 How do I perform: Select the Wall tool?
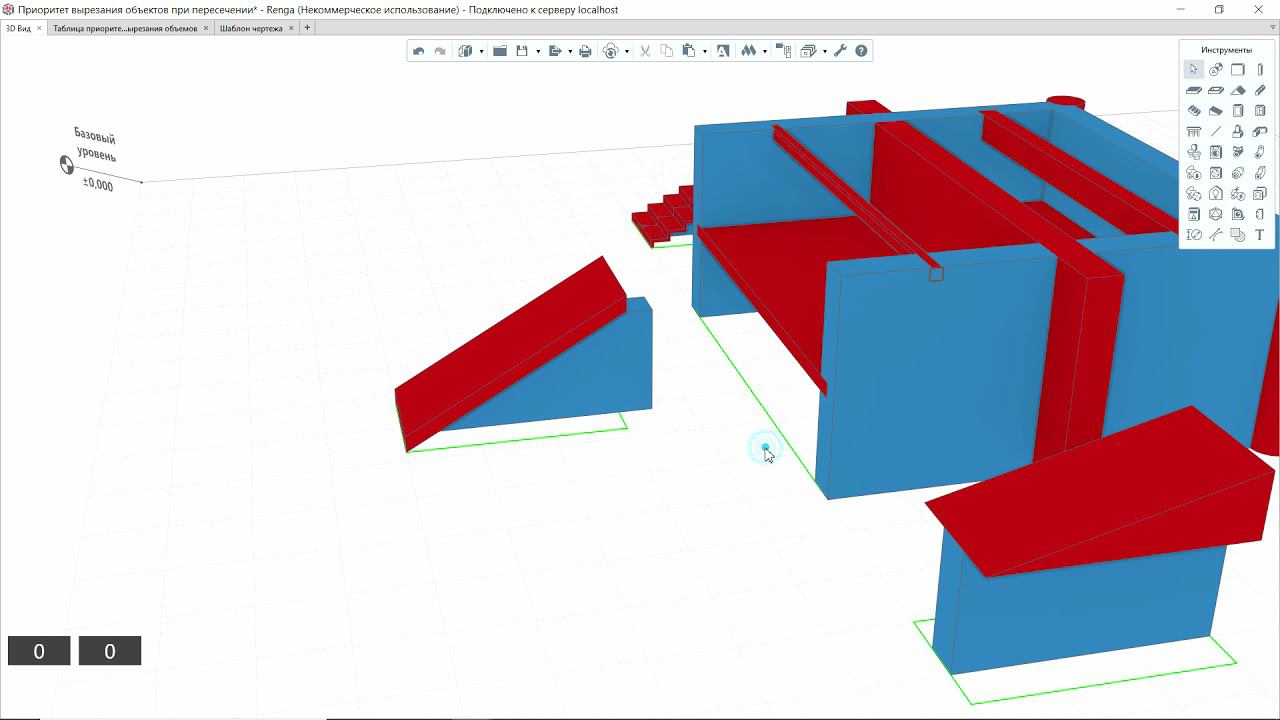point(1238,70)
